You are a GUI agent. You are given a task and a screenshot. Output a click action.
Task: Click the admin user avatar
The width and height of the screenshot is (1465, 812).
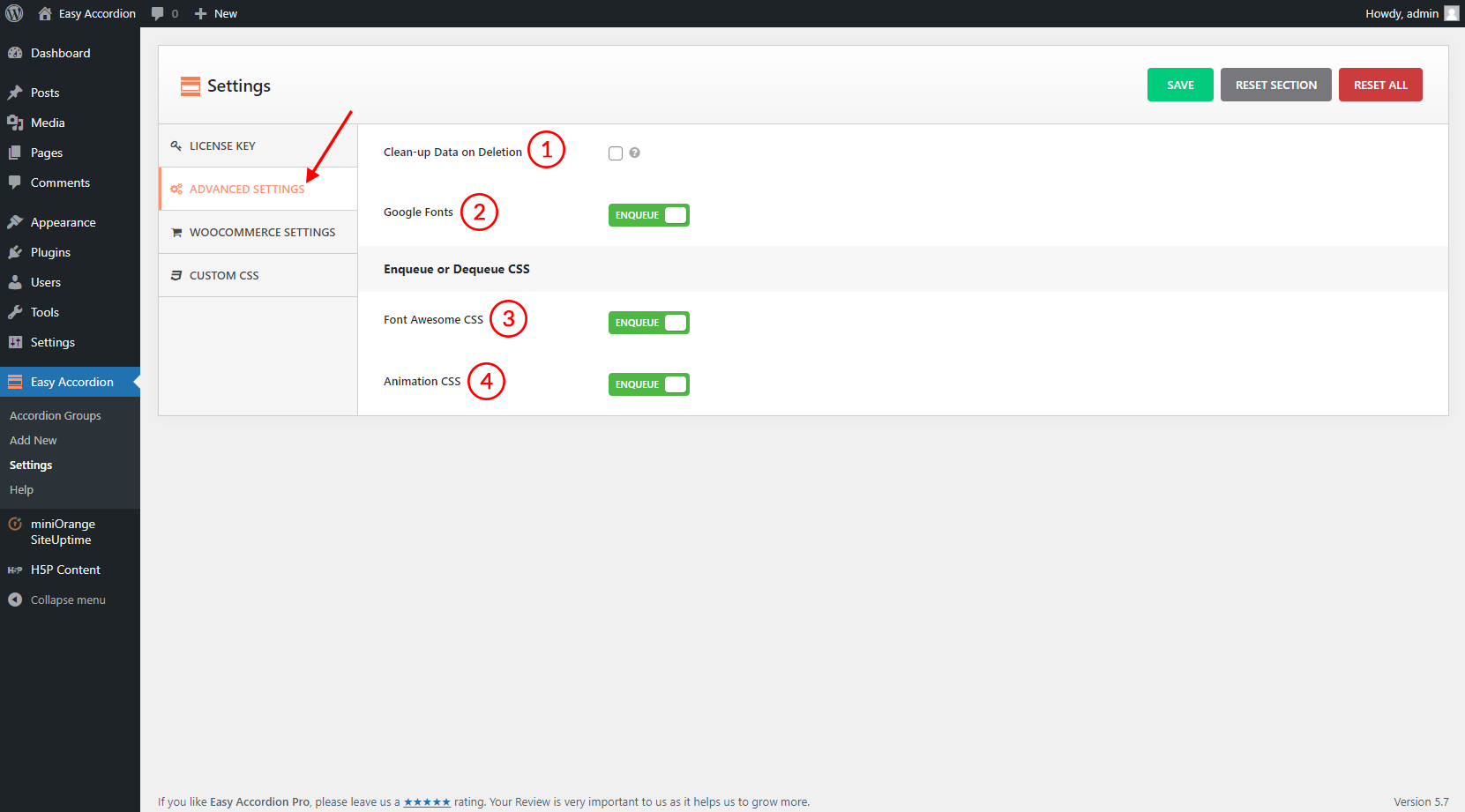[x=1451, y=13]
